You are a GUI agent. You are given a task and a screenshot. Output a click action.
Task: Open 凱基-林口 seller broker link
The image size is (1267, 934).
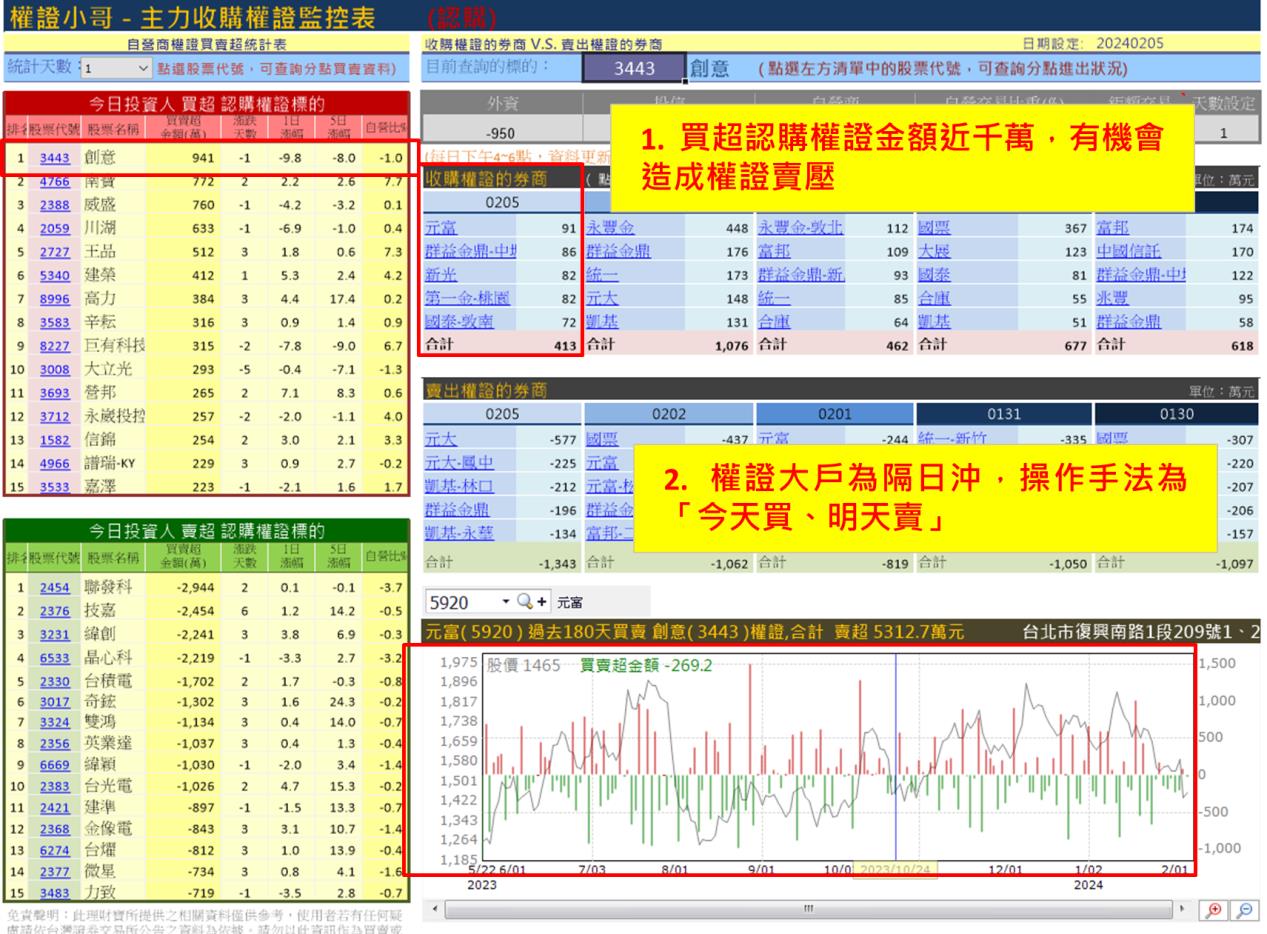pos(459,485)
